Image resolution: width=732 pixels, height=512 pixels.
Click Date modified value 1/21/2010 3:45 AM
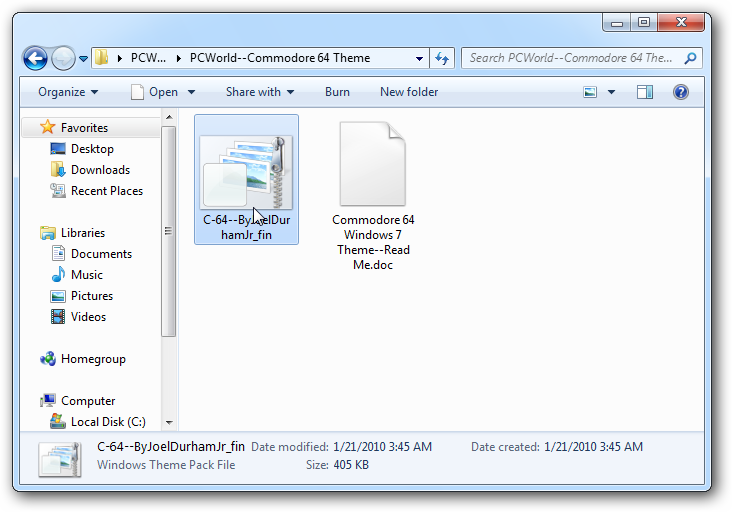pyautogui.click(x=382, y=447)
